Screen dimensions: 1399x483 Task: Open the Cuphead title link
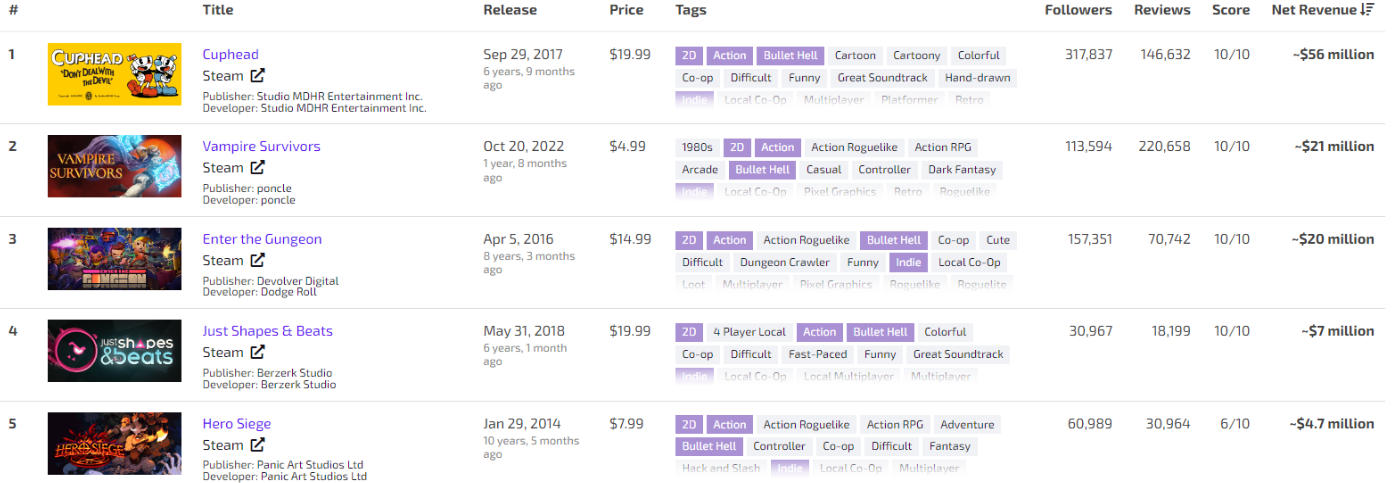coord(230,54)
